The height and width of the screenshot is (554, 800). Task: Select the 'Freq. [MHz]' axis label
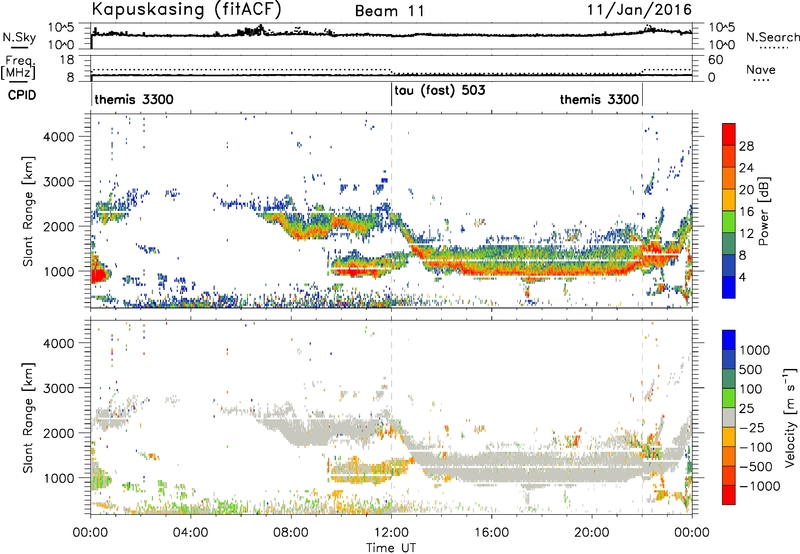(x=18, y=67)
